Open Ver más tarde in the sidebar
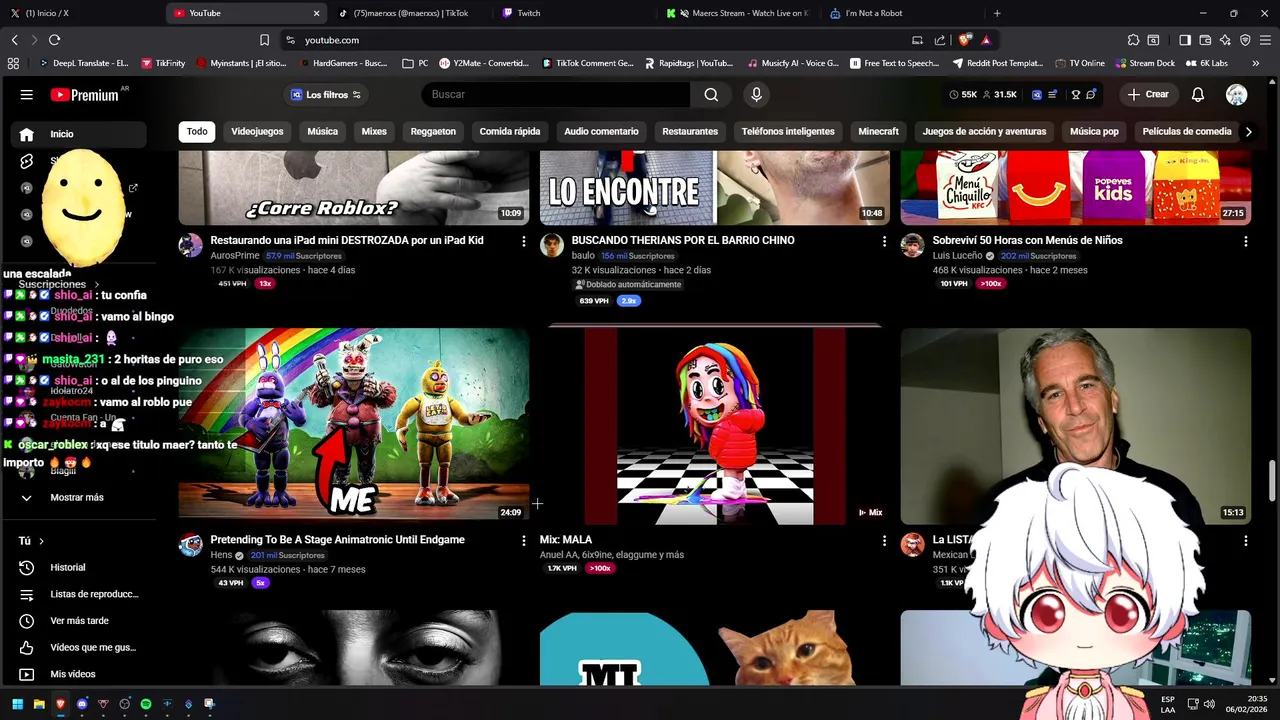Viewport: 1280px width, 720px height. coord(79,621)
